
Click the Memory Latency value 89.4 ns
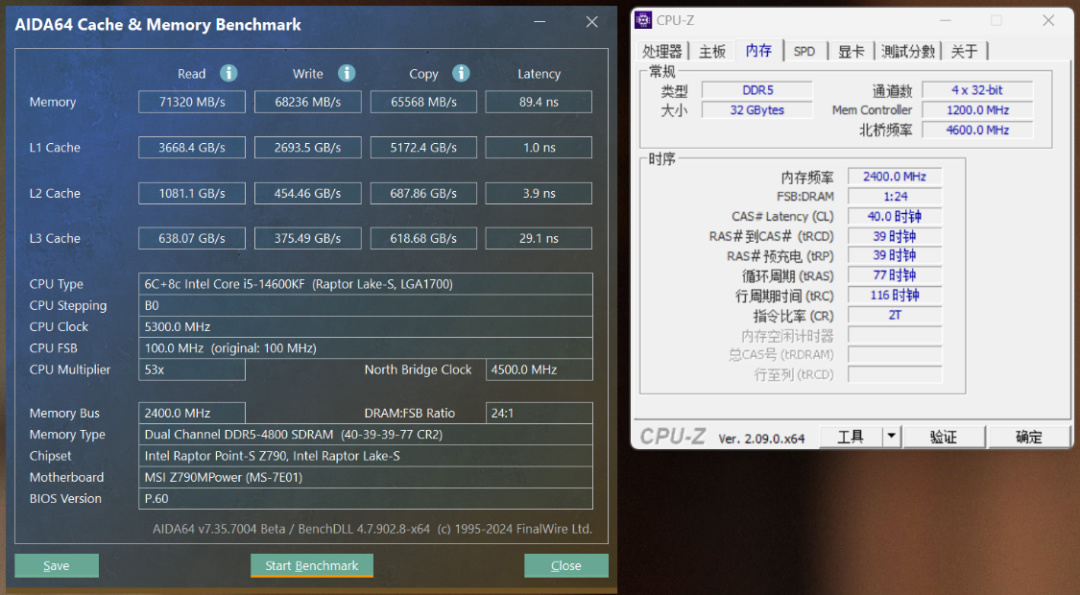(539, 102)
